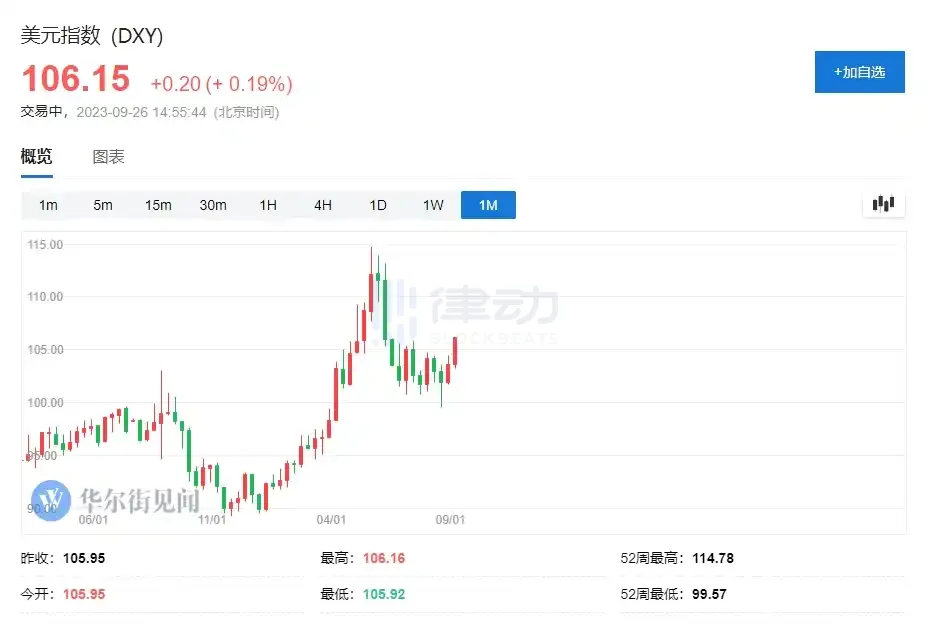Select the active 1M interval button

click(488, 205)
